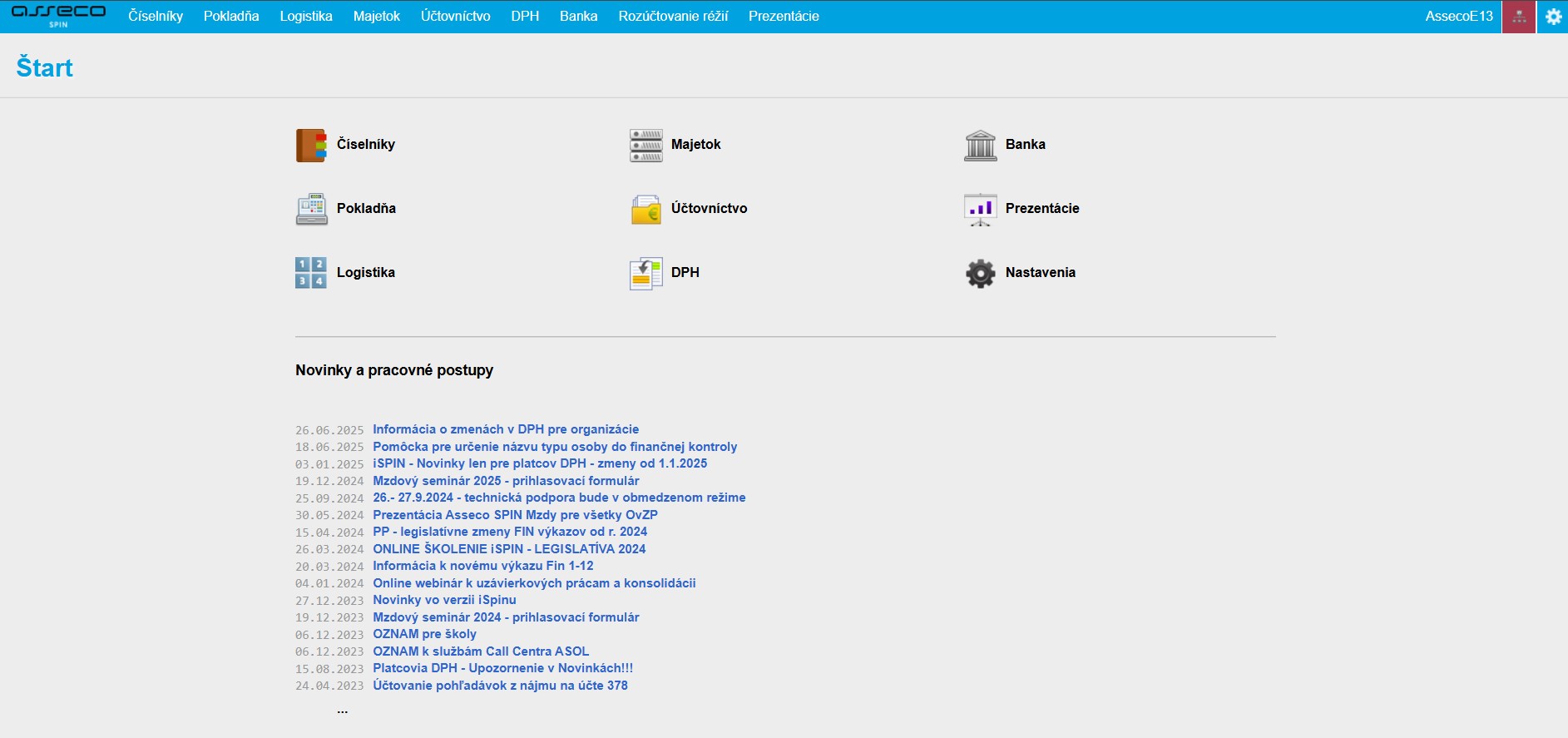Viewport: 1568px width, 738px height.
Task: Open the Logistika numbered grid icon
Action: [311, 273]
